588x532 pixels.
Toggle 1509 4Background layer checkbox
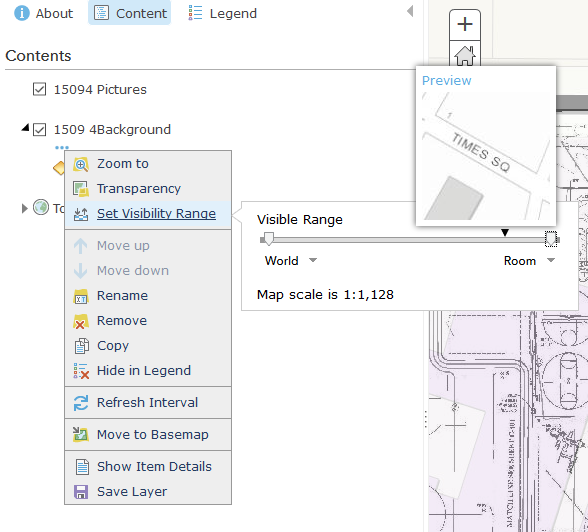39,130
